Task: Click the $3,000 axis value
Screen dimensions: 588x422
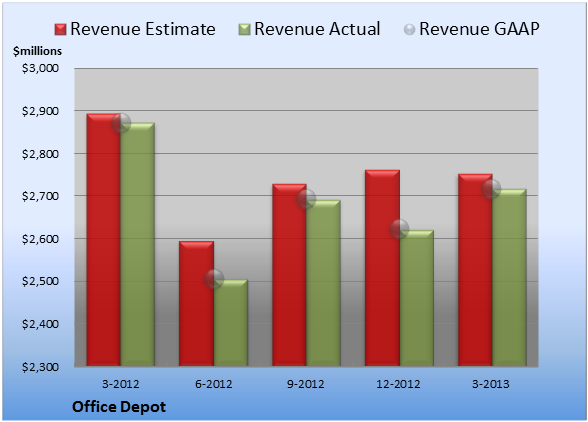Action: tap(40, 68)
